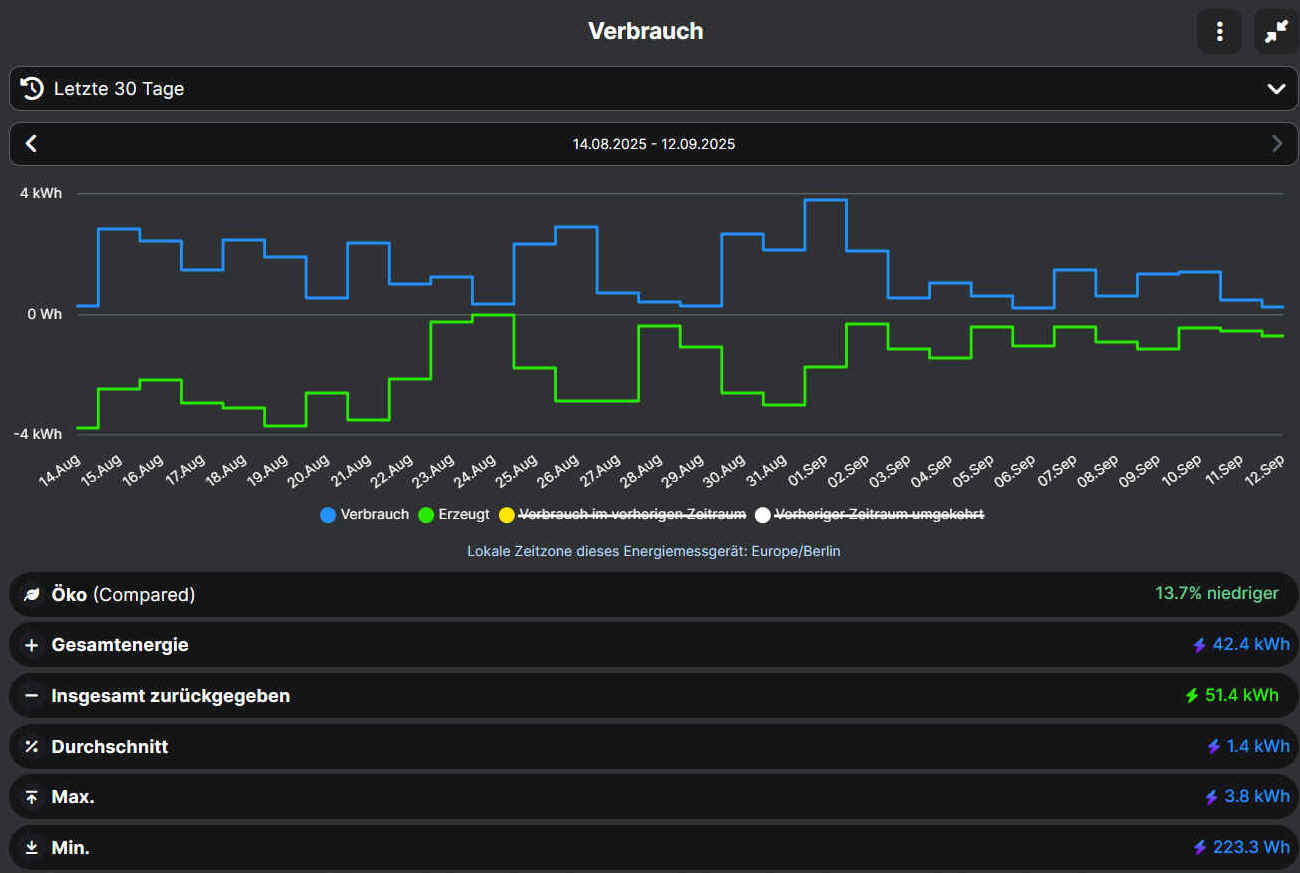
Task: Click the 13.7% niedriger value
Action: (1216, 594)
